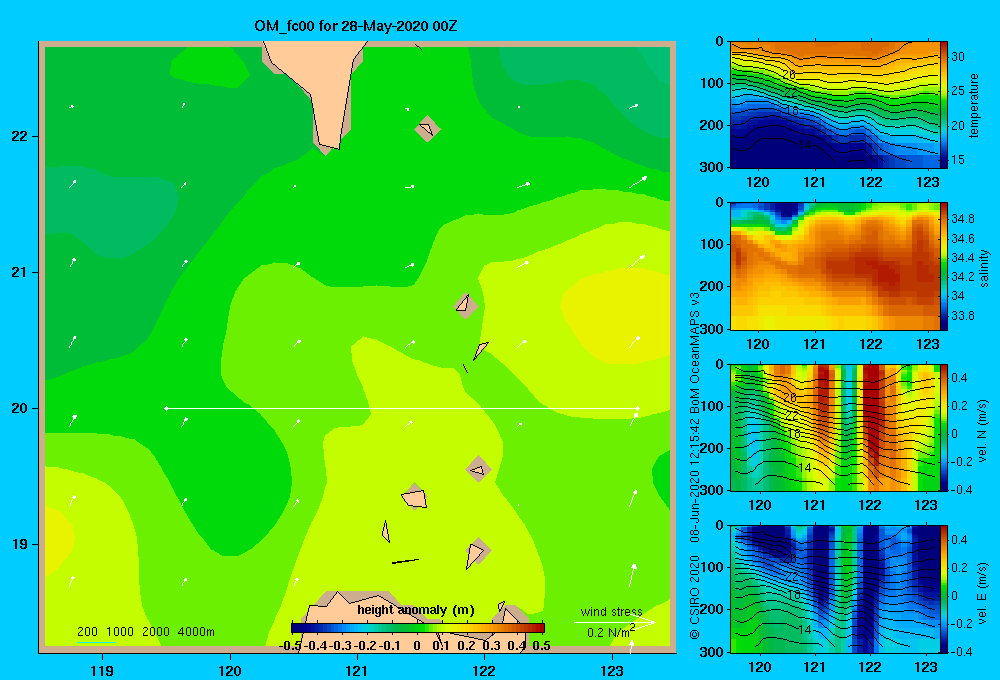Click latitude label "19" on the main map
The height and width of the screenshot is (680, 1000).
pyautogui.click(x=20, y=544)
